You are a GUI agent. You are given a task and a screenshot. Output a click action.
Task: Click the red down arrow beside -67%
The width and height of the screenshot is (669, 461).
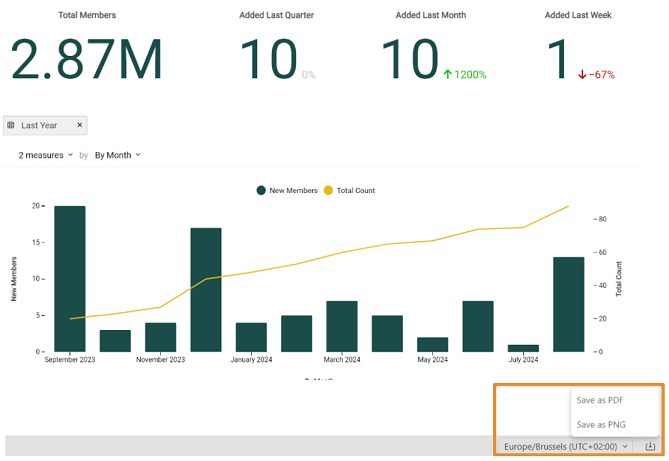pyautogui.click(x=582, y=75)
